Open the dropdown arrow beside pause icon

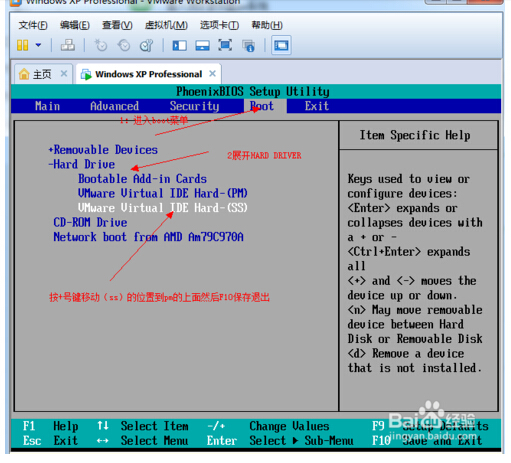(x=38, y=45)
